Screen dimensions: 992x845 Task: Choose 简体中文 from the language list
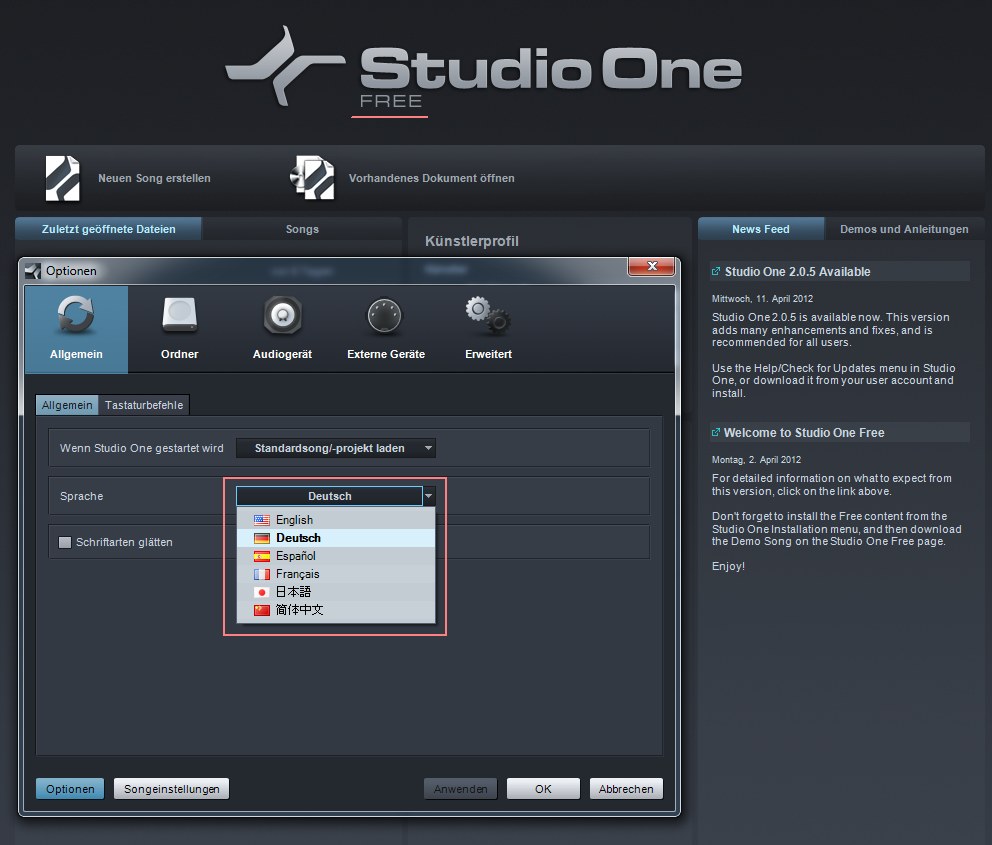tap(335, 610)
